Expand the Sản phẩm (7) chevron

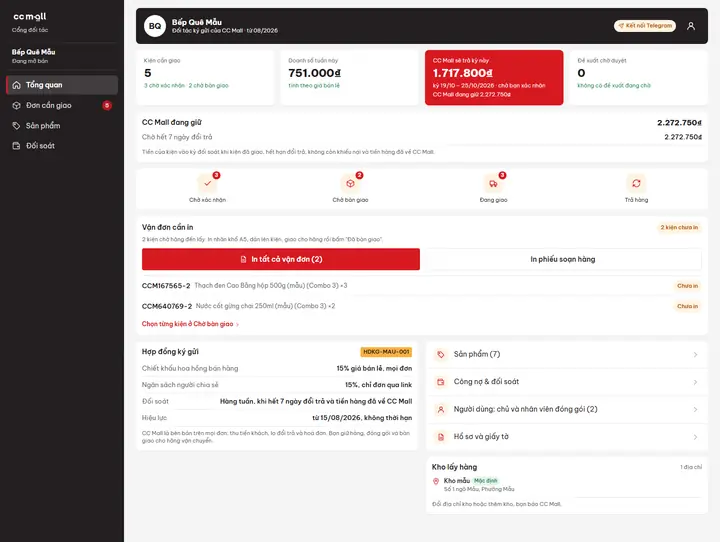point(696,354)
